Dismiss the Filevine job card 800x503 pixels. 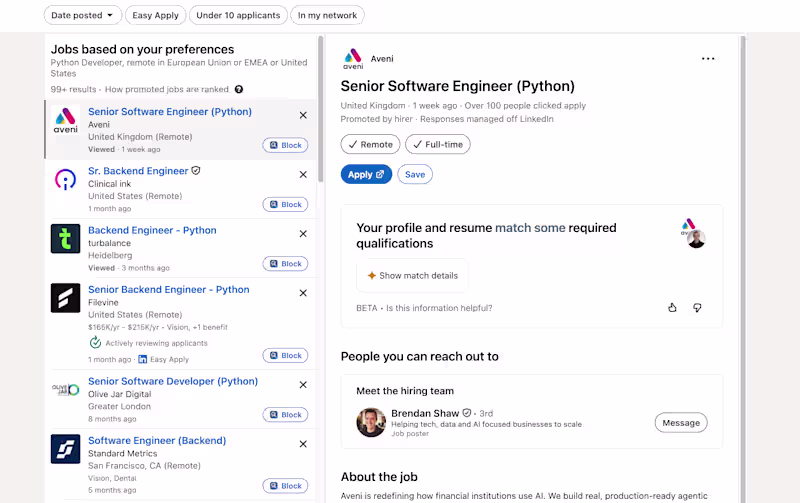click(x=303, y=293)
